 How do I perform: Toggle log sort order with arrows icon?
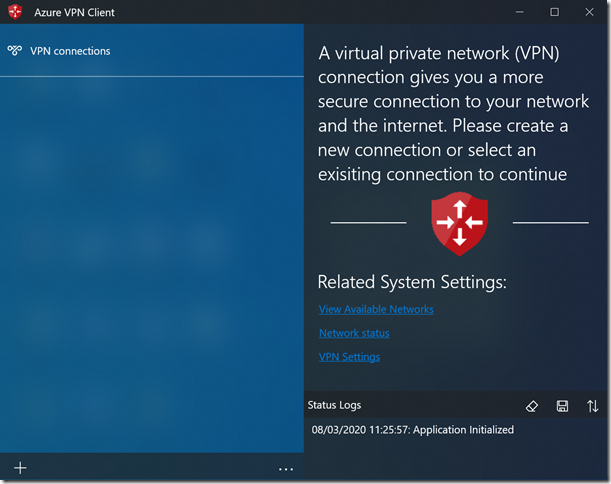593,406
